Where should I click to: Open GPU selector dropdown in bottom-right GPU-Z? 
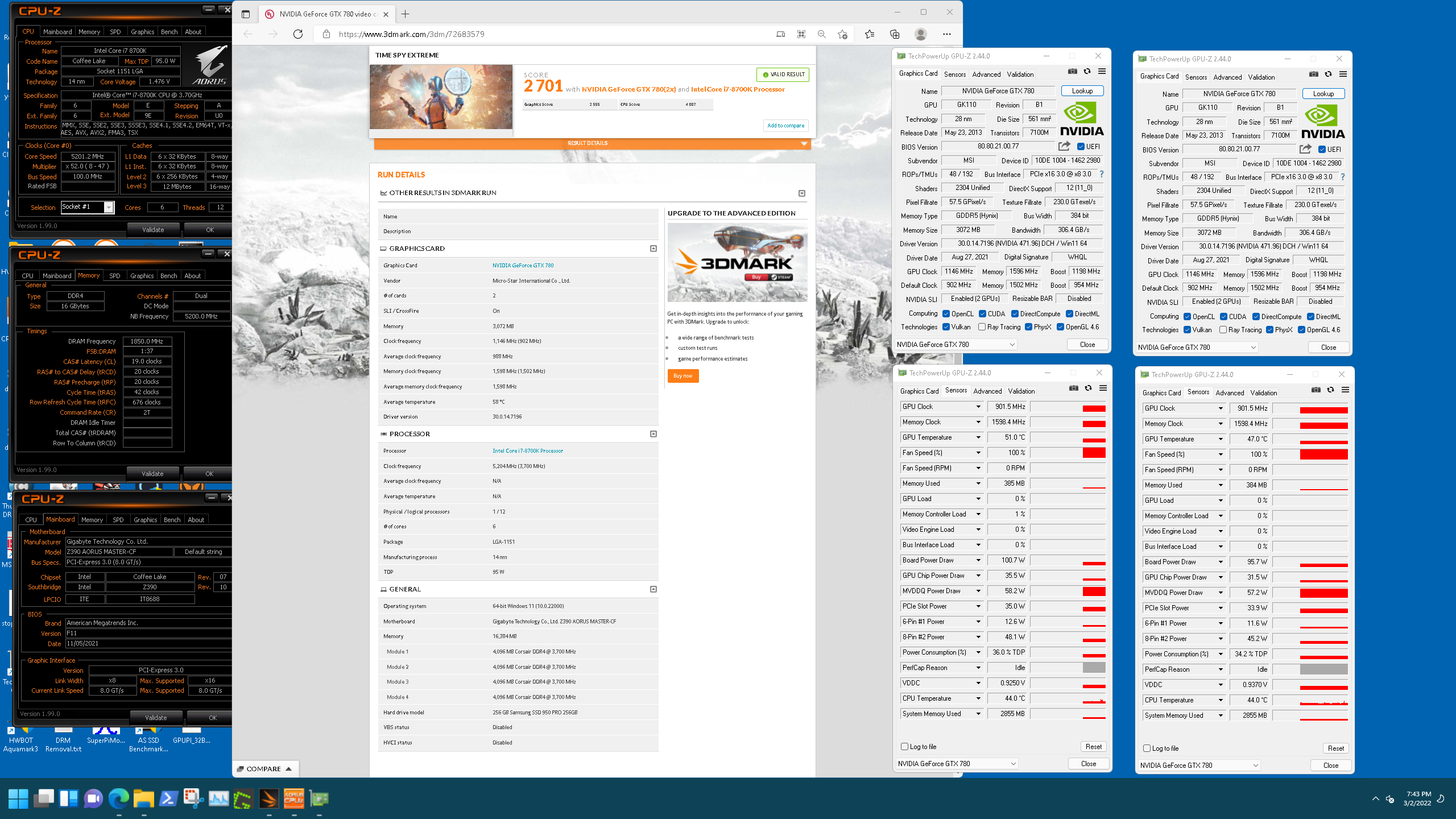(1199, 766)
